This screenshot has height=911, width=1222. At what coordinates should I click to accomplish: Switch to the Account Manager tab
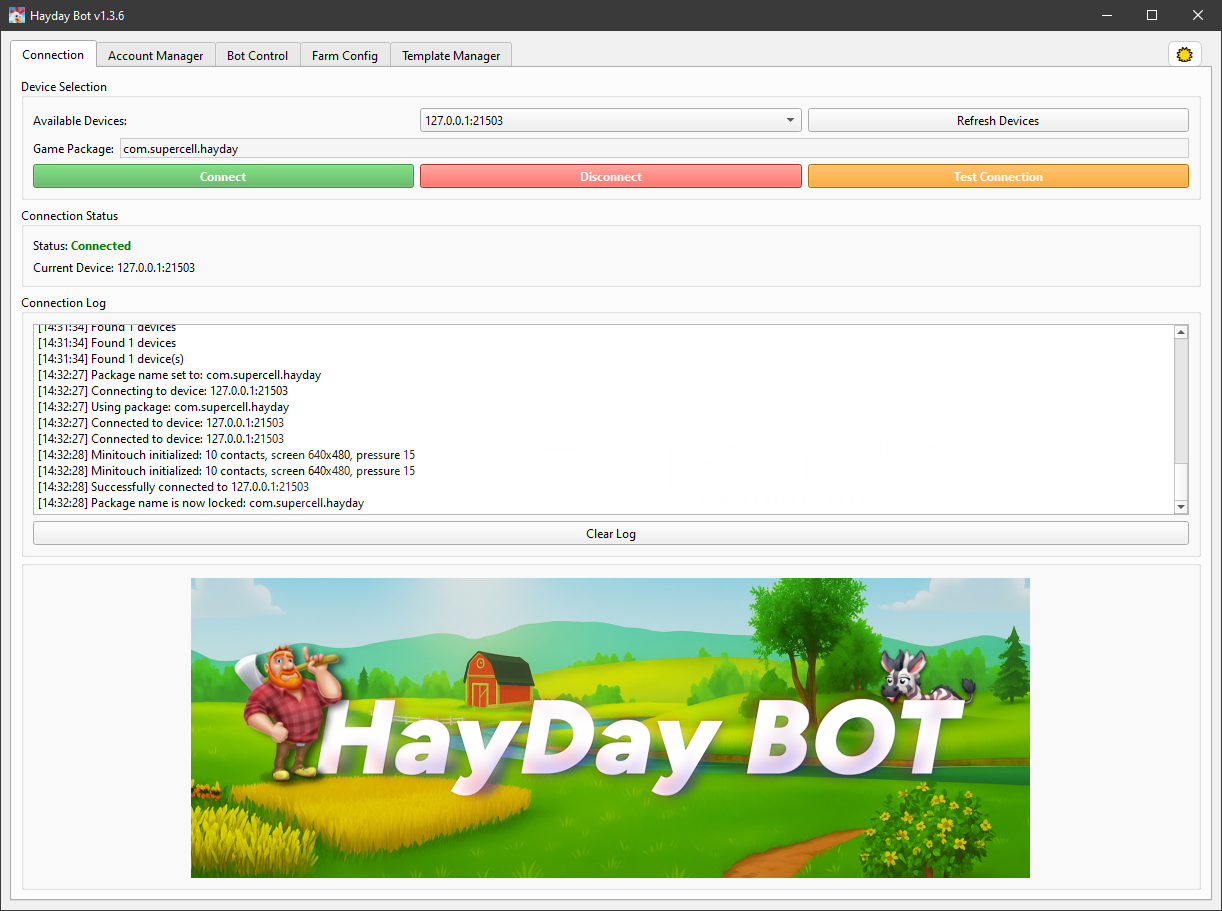click(155, 56)
